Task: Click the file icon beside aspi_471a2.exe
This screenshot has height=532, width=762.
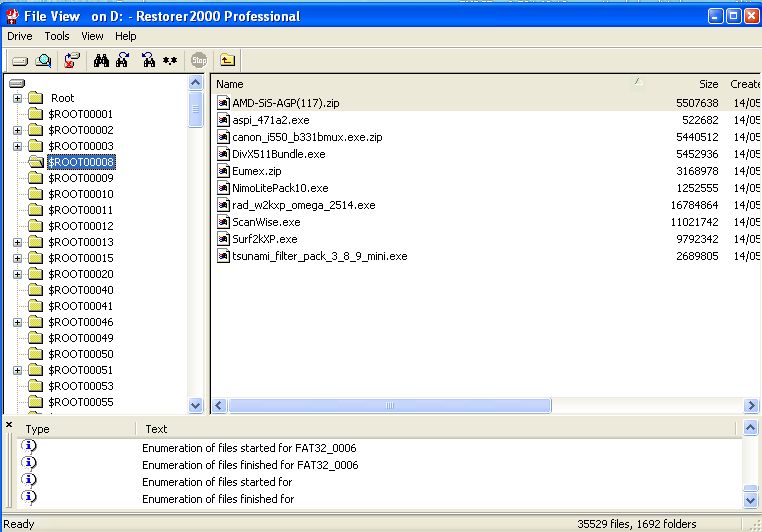Action: click(x=223, y=120)
